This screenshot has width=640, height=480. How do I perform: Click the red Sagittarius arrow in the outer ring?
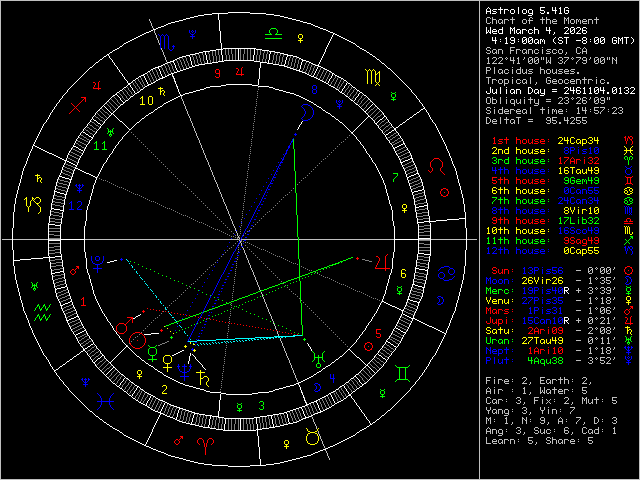pos(78,105)
